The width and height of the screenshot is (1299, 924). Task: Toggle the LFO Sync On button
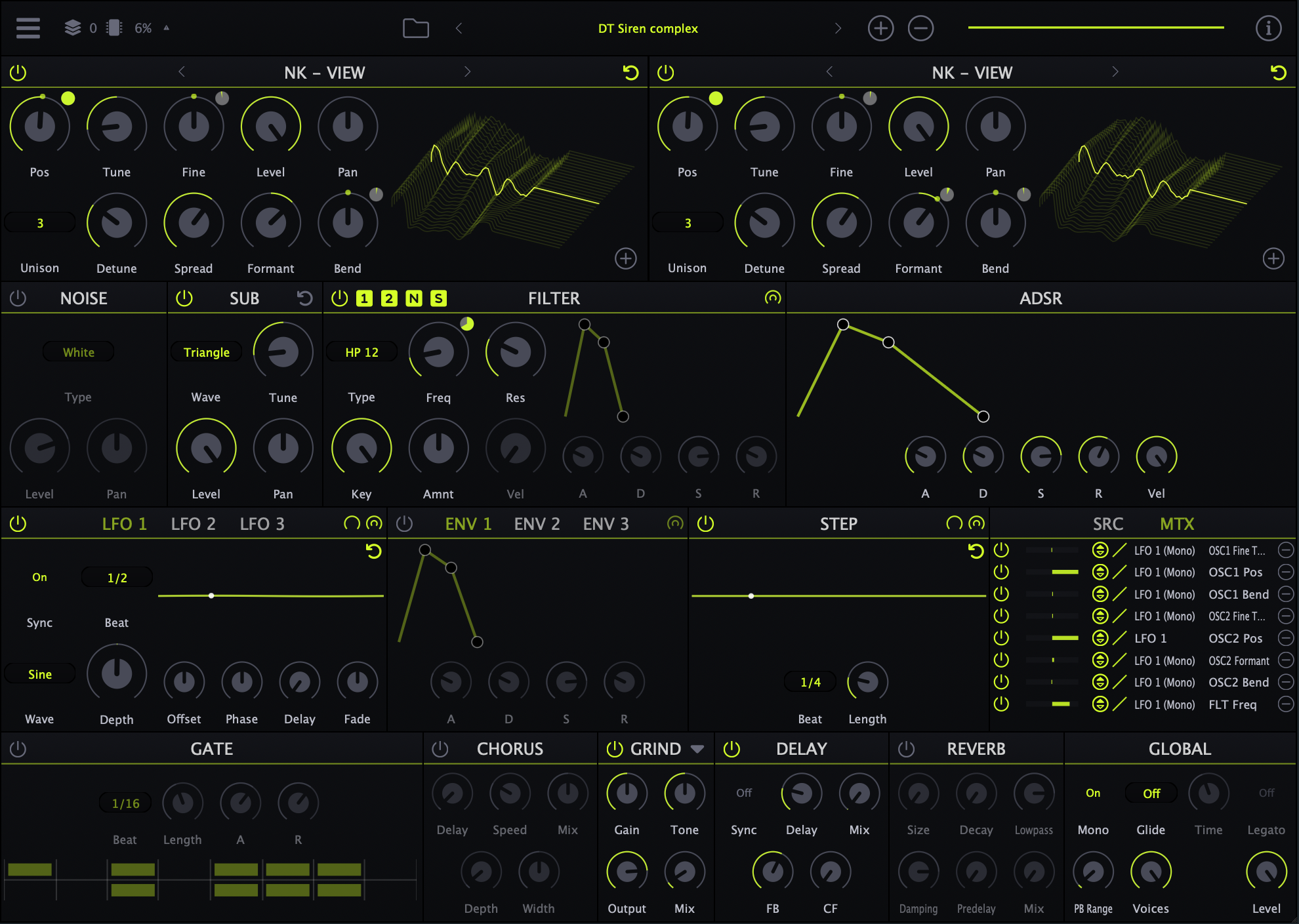pyautogui.click(x=39, y=577)
